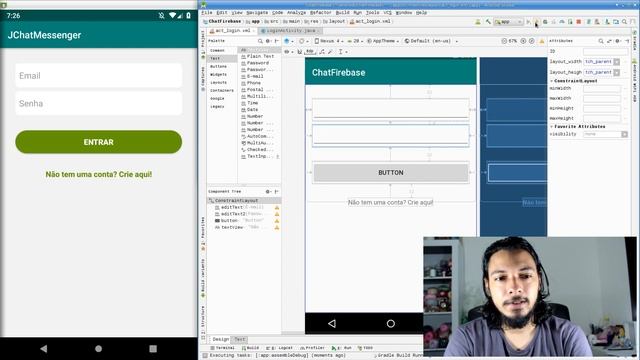Open the AppTheme dropdown
Screen dimensions: 640x360
pos(383,41)
